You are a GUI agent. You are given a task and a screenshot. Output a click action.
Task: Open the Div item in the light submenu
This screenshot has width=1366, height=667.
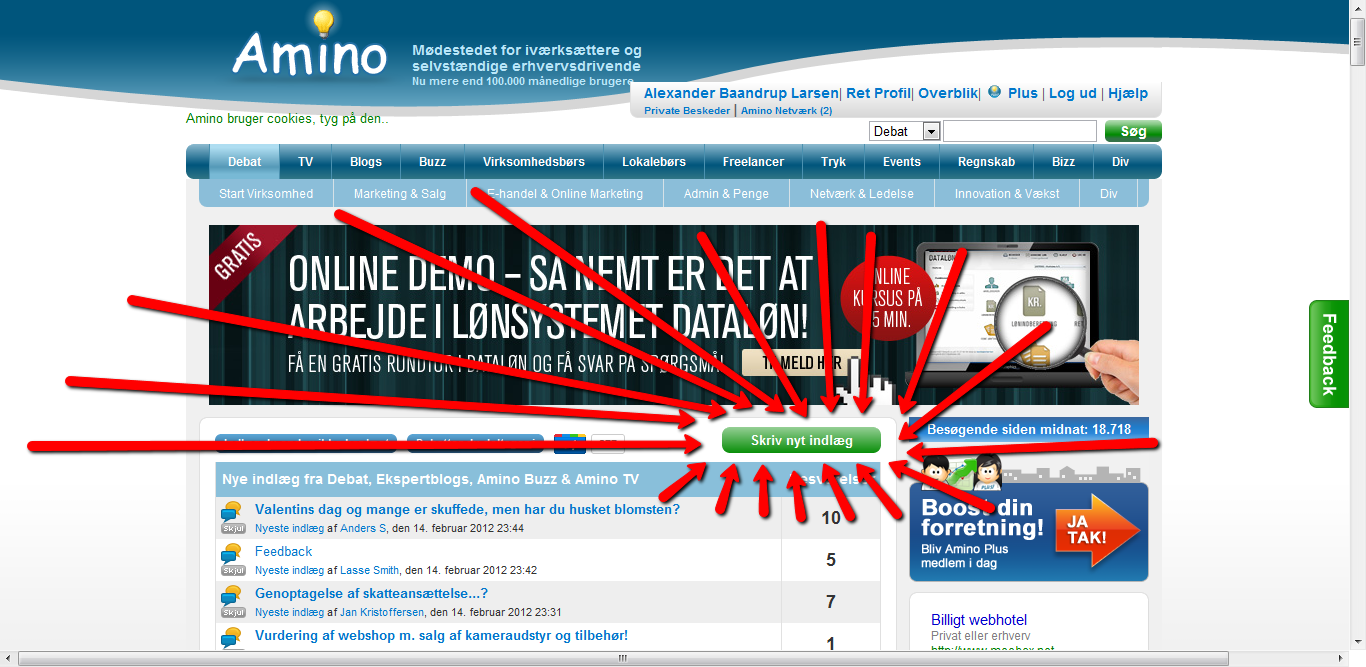coord(1109,193)
